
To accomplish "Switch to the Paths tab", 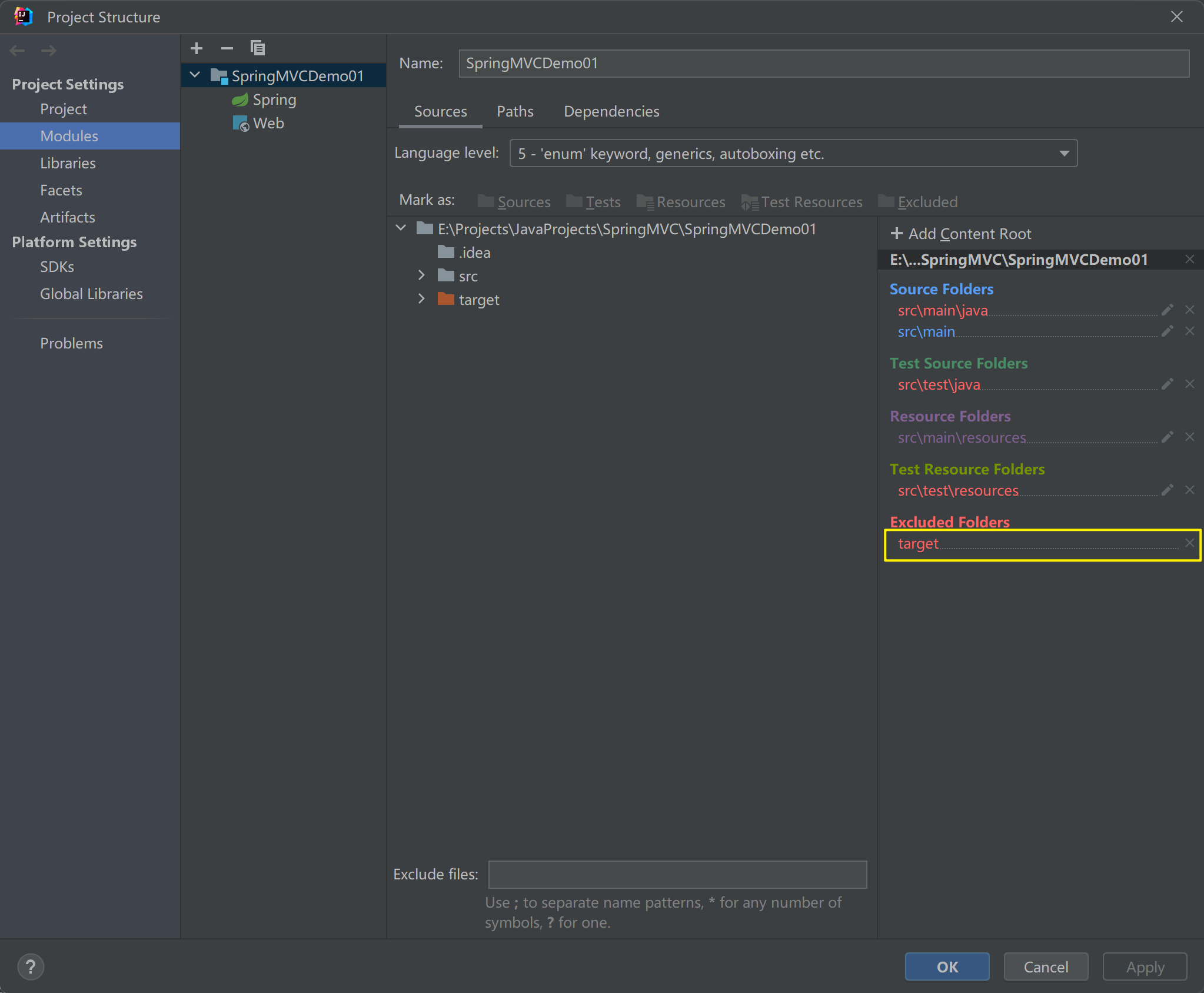I will click(x=515, y=111).
